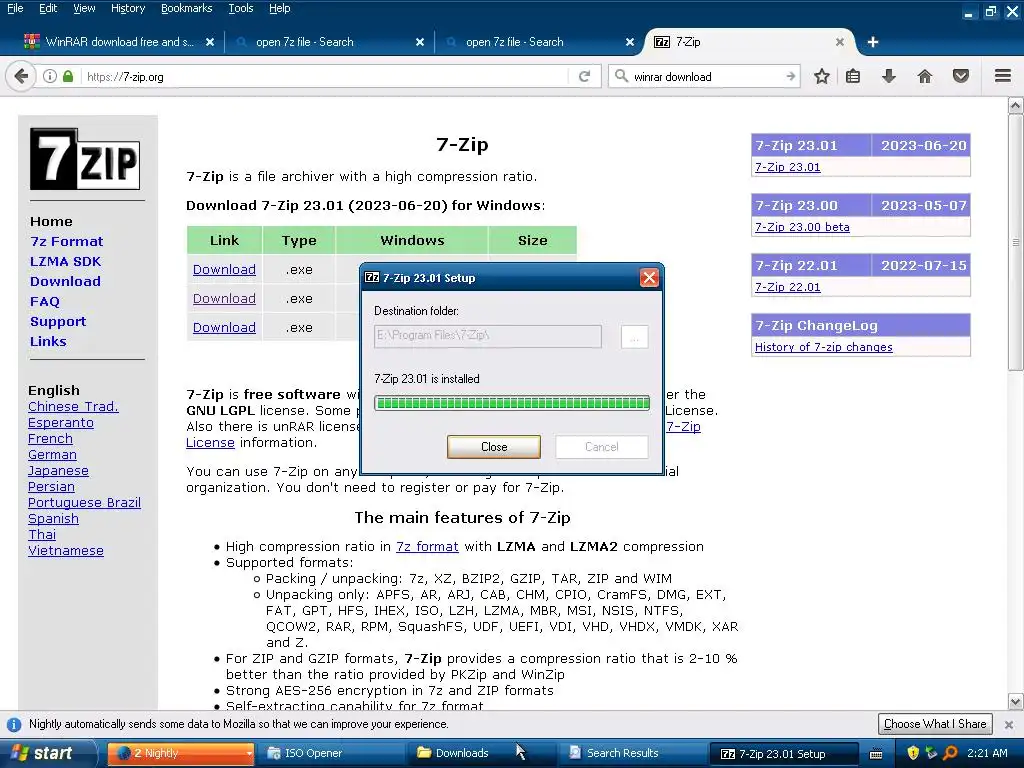Image resolution: width=1024 pixels, height=768 pixels.
Task: Bookmark this page with the star icon
Action: [x=822, y=76]
